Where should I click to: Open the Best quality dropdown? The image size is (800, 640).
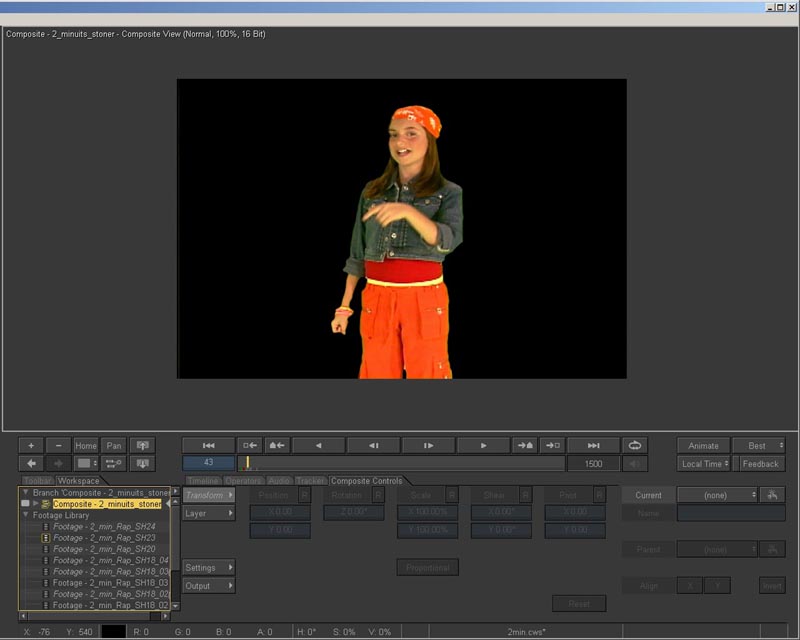(759, 445)
